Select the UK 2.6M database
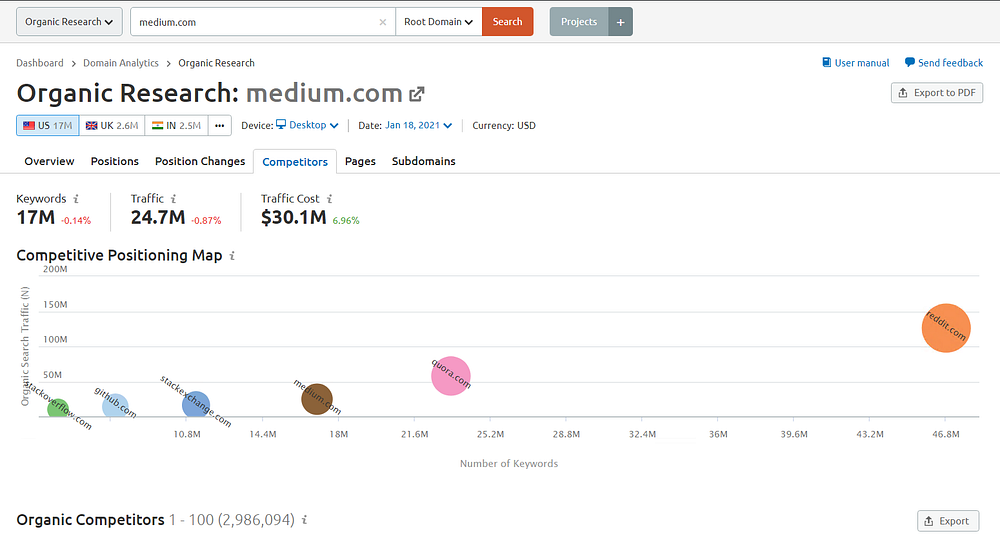Screen dimensions: 1000x536 point(112,126)
